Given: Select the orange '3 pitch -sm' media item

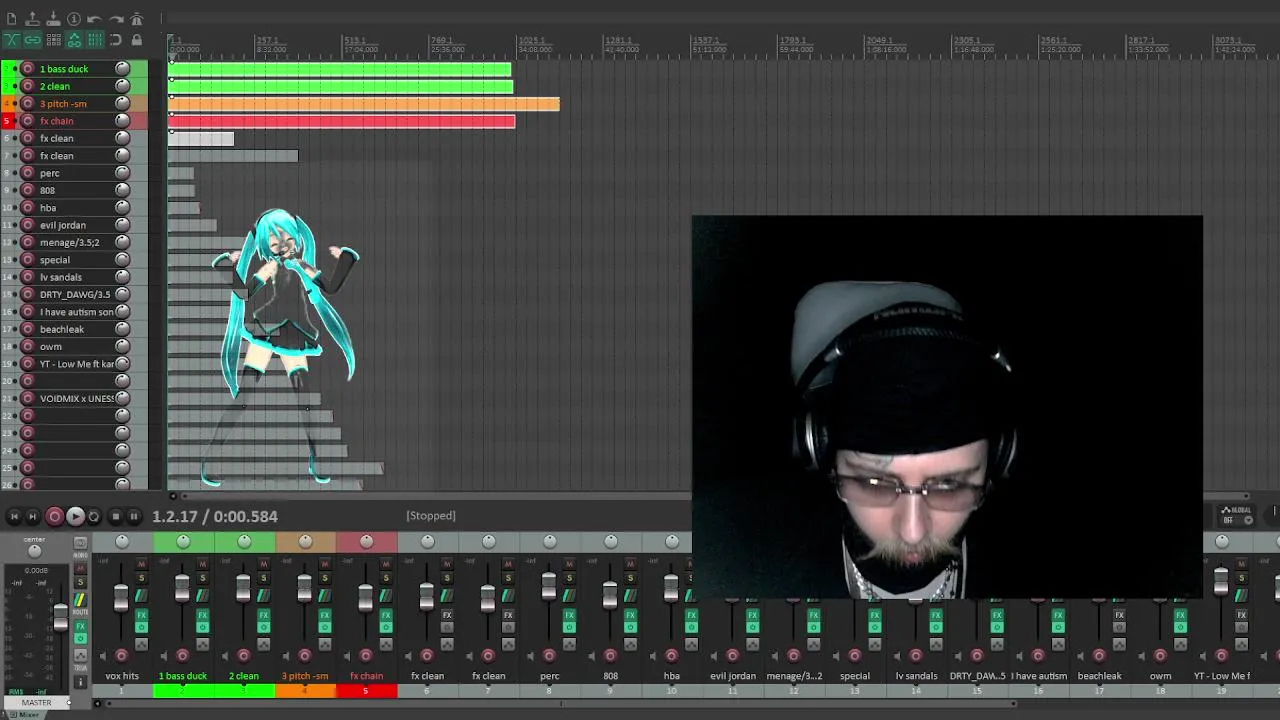Looking at the screenshot, I should [364, 104].
